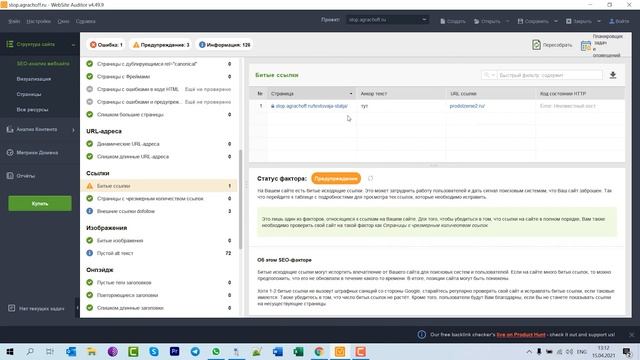Viewport: 640px width, 360px height.
Task: Click the green Купить button
Action: tap(40, 203)
